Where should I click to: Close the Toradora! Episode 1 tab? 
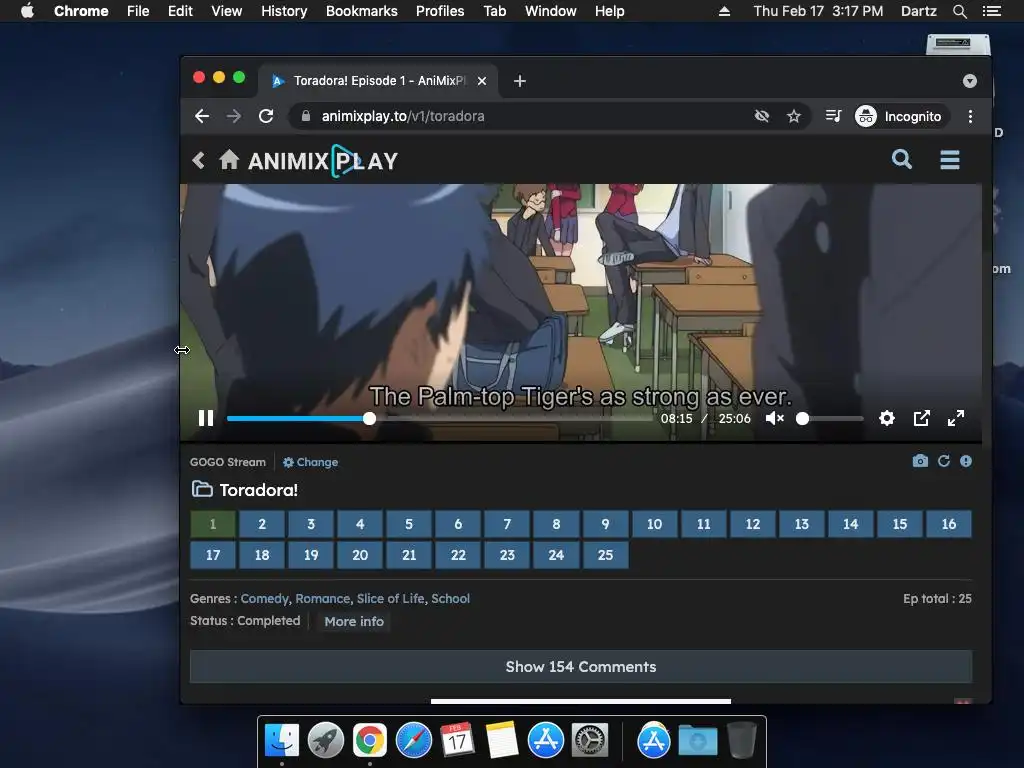click(482, 81)
